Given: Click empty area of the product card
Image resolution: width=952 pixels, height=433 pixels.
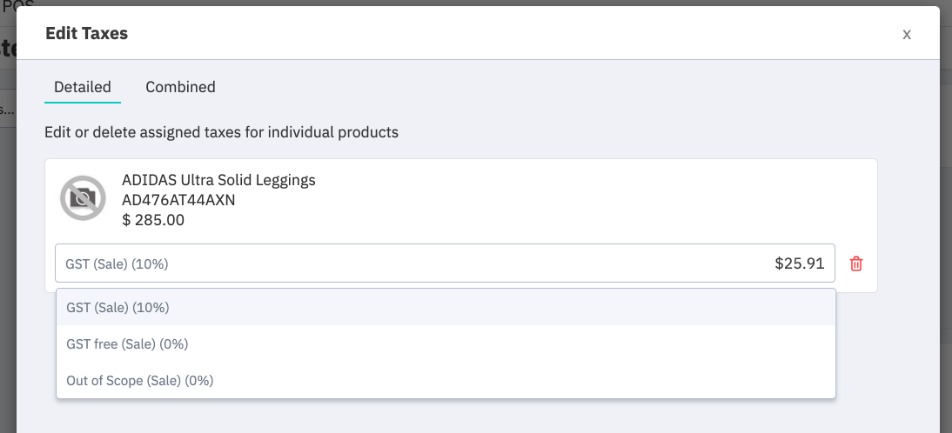Looking at the screenshot, I should (x=577, y=200).
